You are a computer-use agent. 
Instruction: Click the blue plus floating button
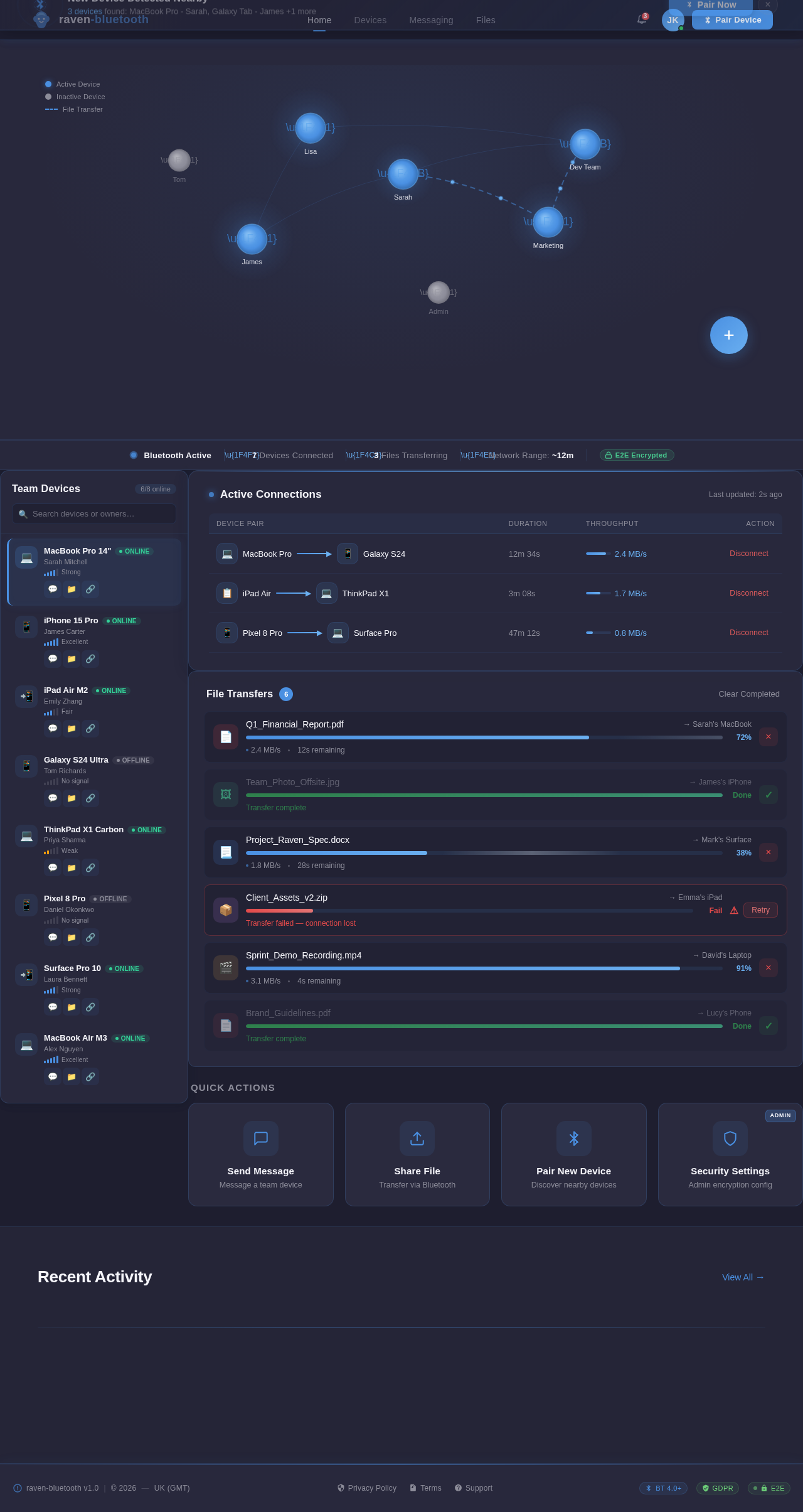click(x=728, y=335)
